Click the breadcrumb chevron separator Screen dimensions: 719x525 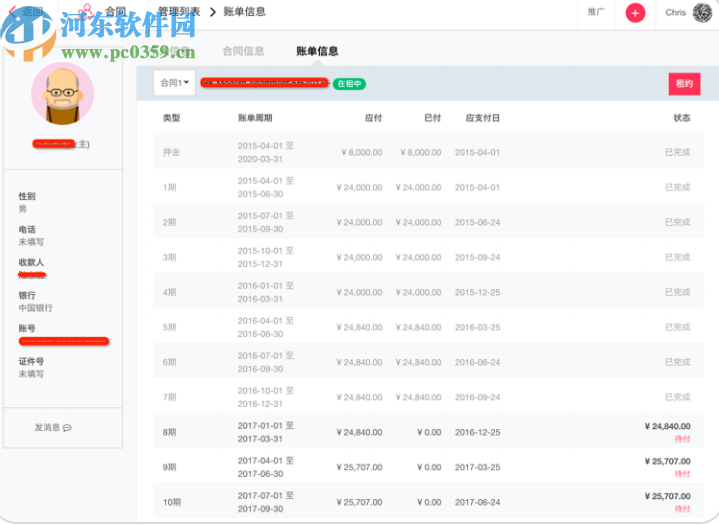[212, 12]
